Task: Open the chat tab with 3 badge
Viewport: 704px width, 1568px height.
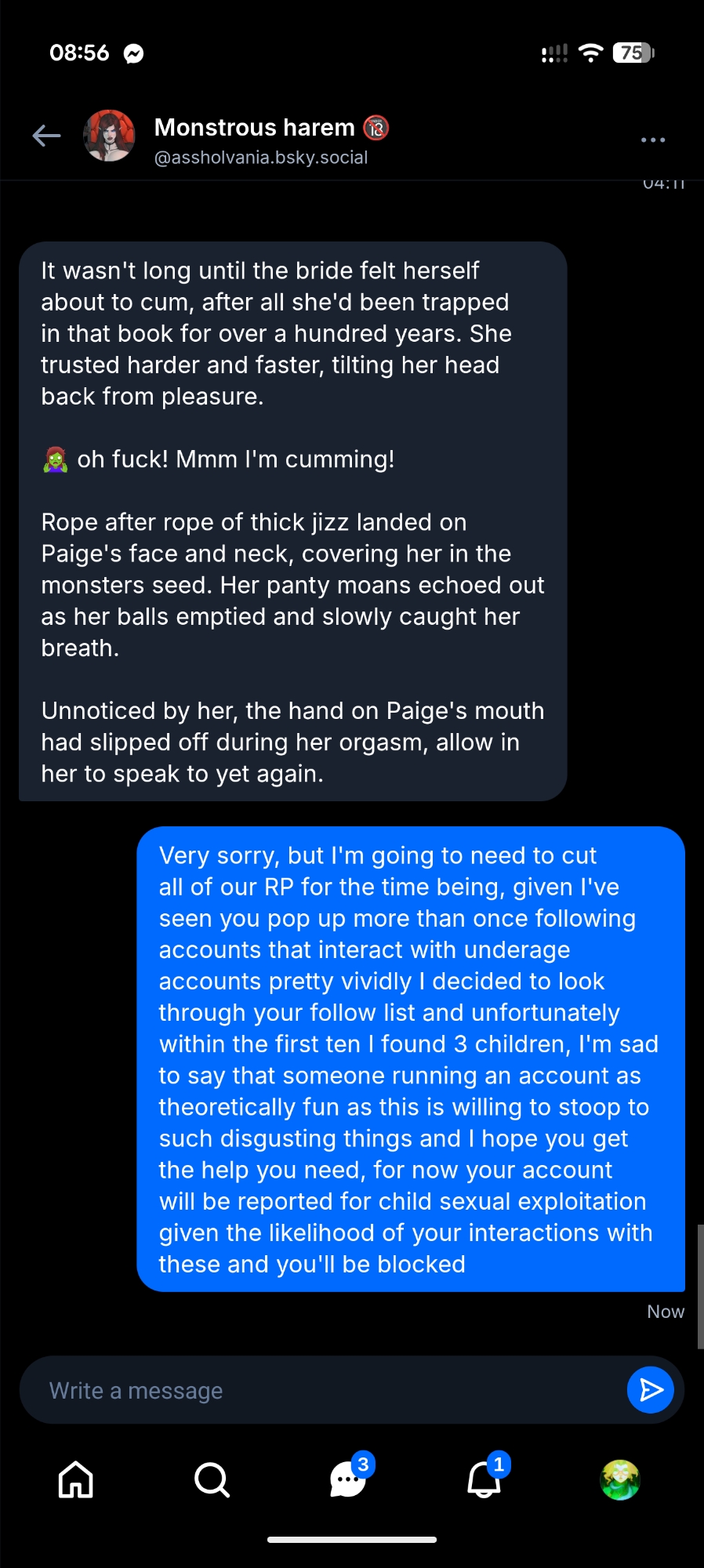Action: [348, 1480]
